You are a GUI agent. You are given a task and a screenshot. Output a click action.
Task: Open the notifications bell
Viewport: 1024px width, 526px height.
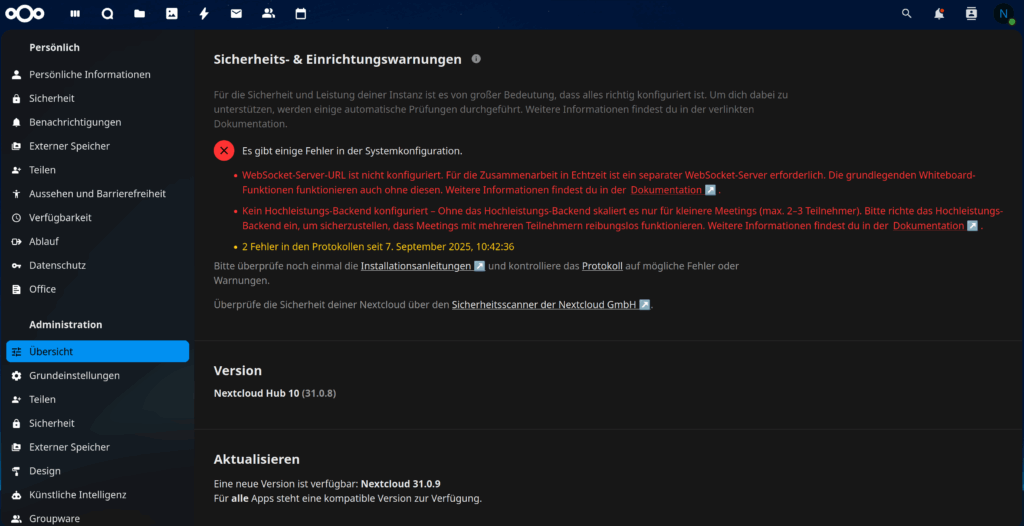(x=939, y=14)
